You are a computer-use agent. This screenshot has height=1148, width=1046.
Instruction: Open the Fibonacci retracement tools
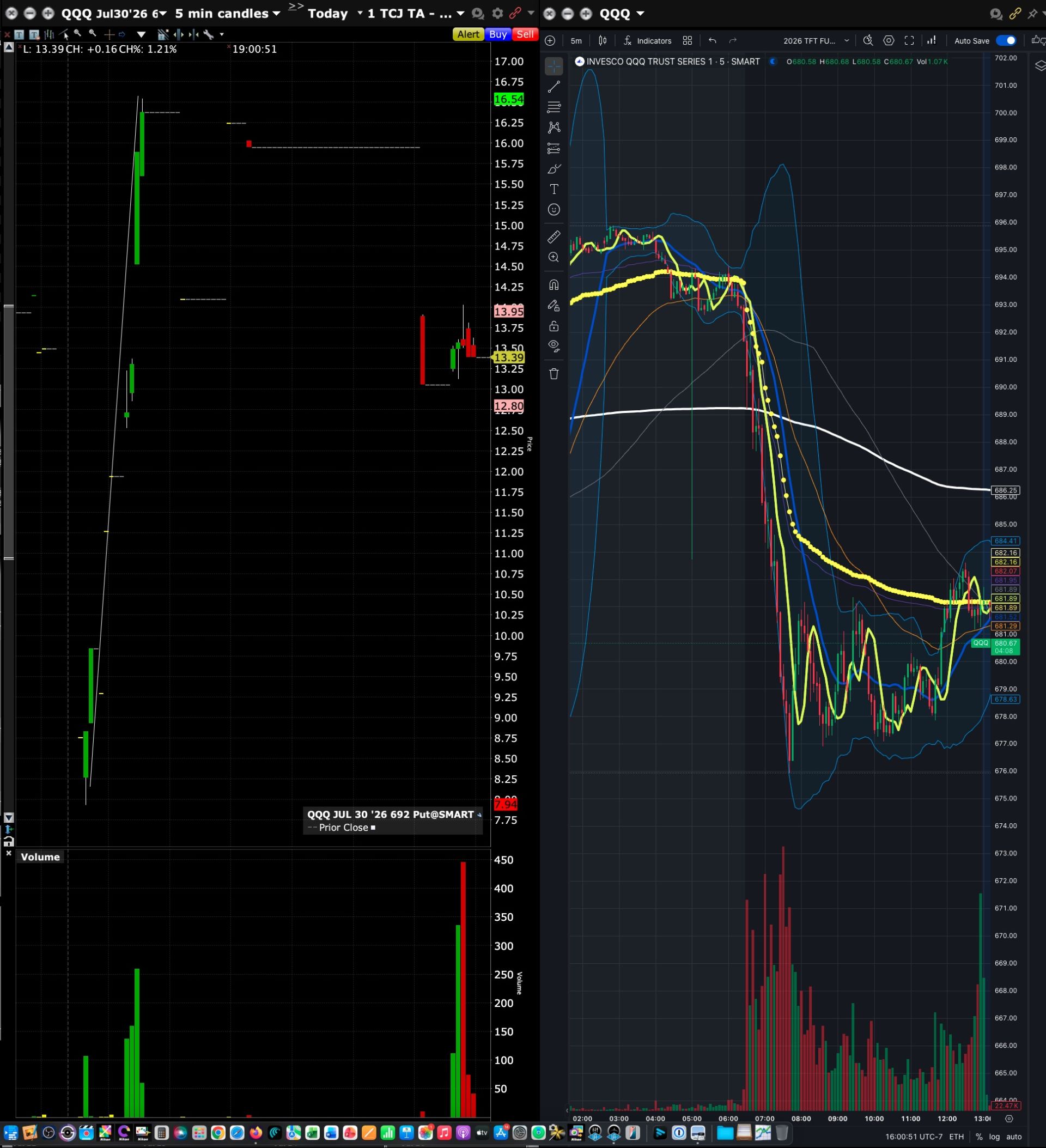(554, 107)
